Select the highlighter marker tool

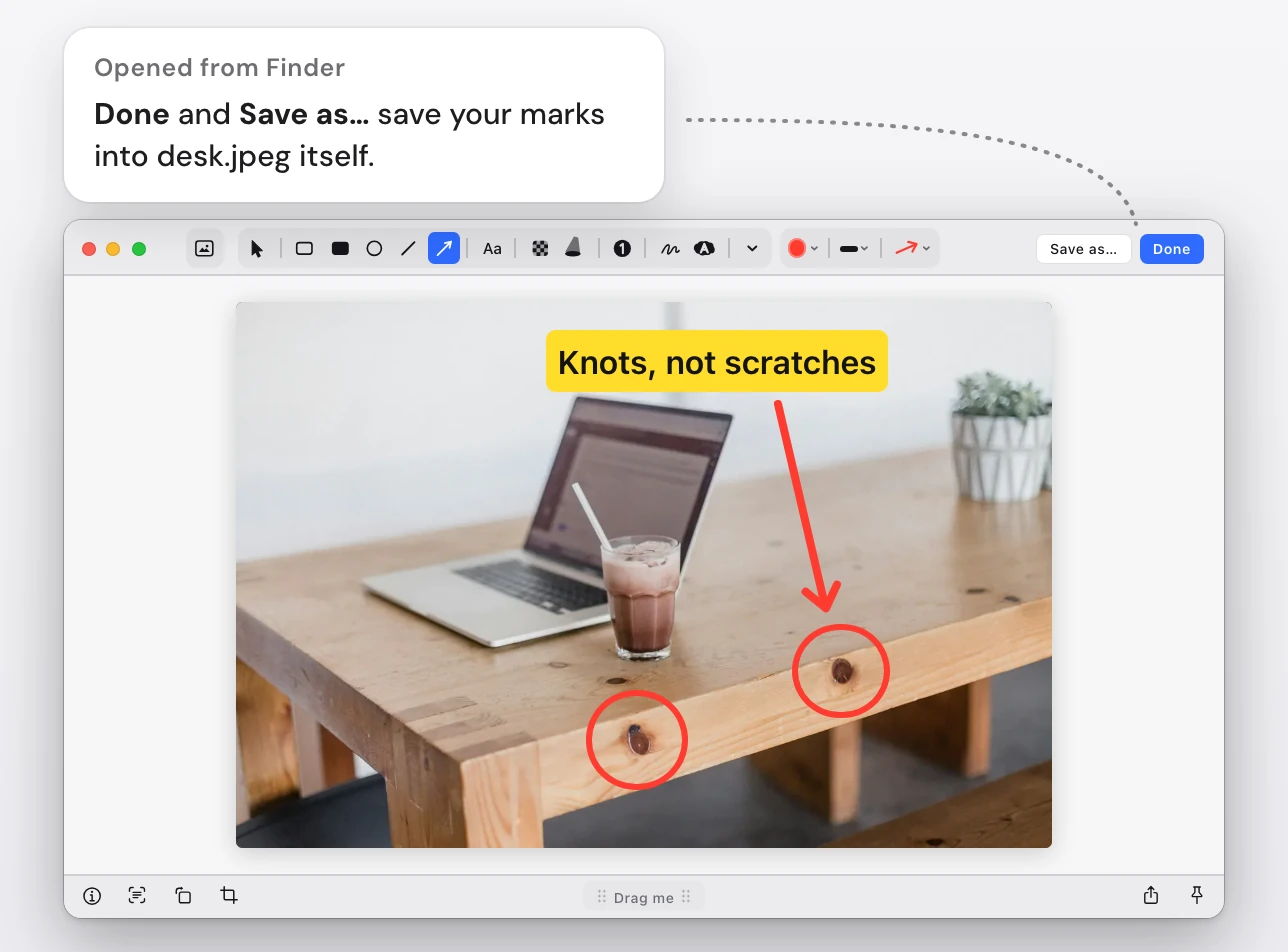point(704,248)
